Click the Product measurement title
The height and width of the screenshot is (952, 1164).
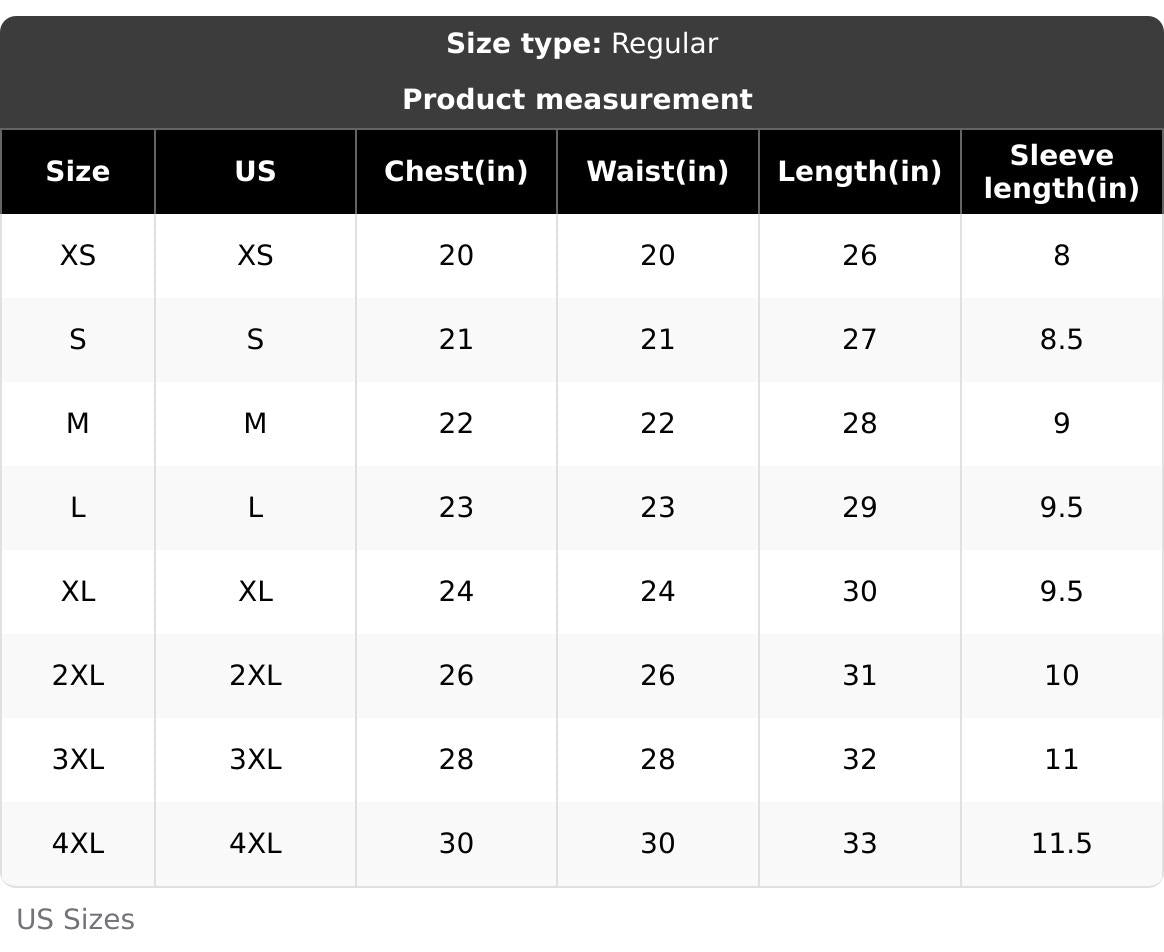tap(578, 100)
